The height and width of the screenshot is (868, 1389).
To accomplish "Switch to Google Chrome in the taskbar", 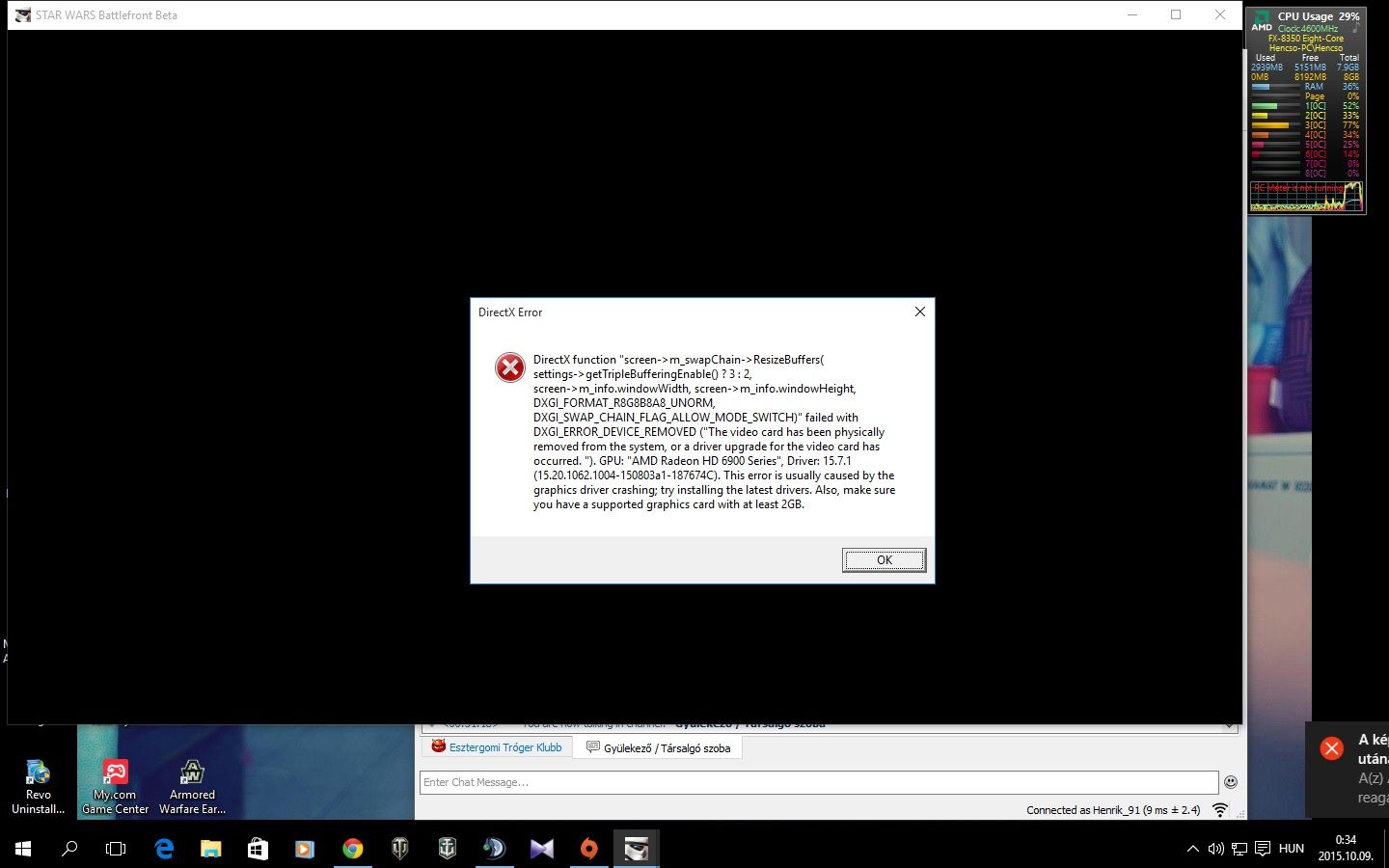I will [x=352, y=849].
